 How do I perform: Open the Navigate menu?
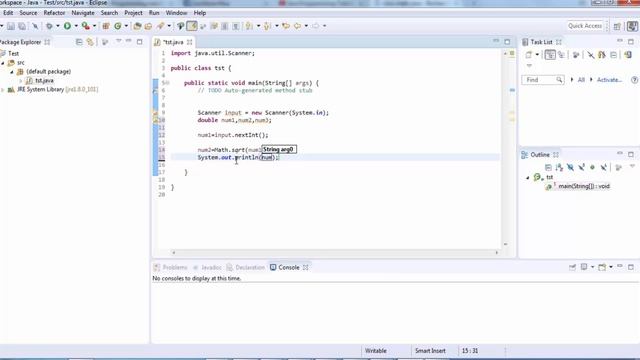tap(83, 13)
